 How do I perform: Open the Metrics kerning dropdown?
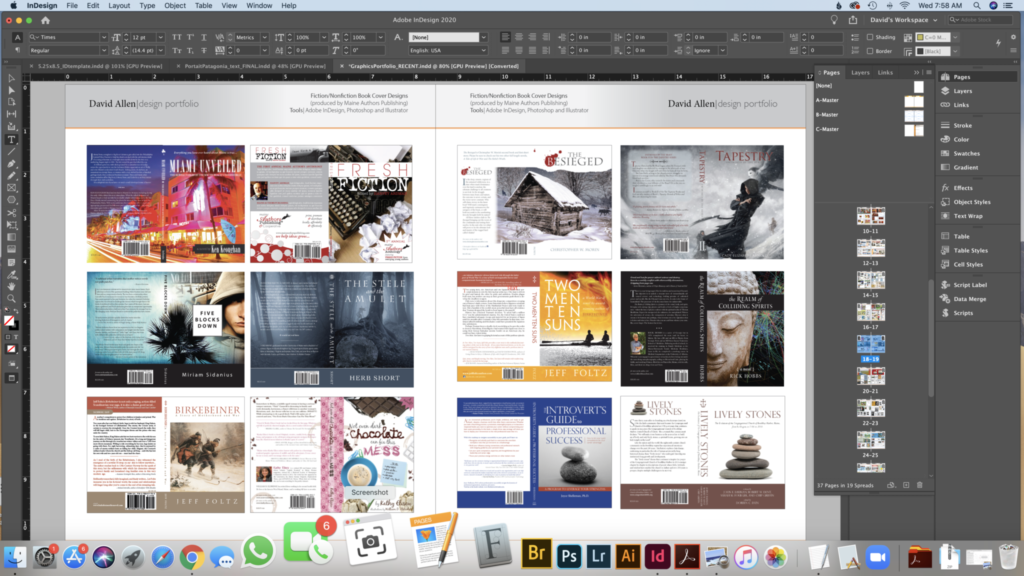pyautogui.click(x=264, y=37)
